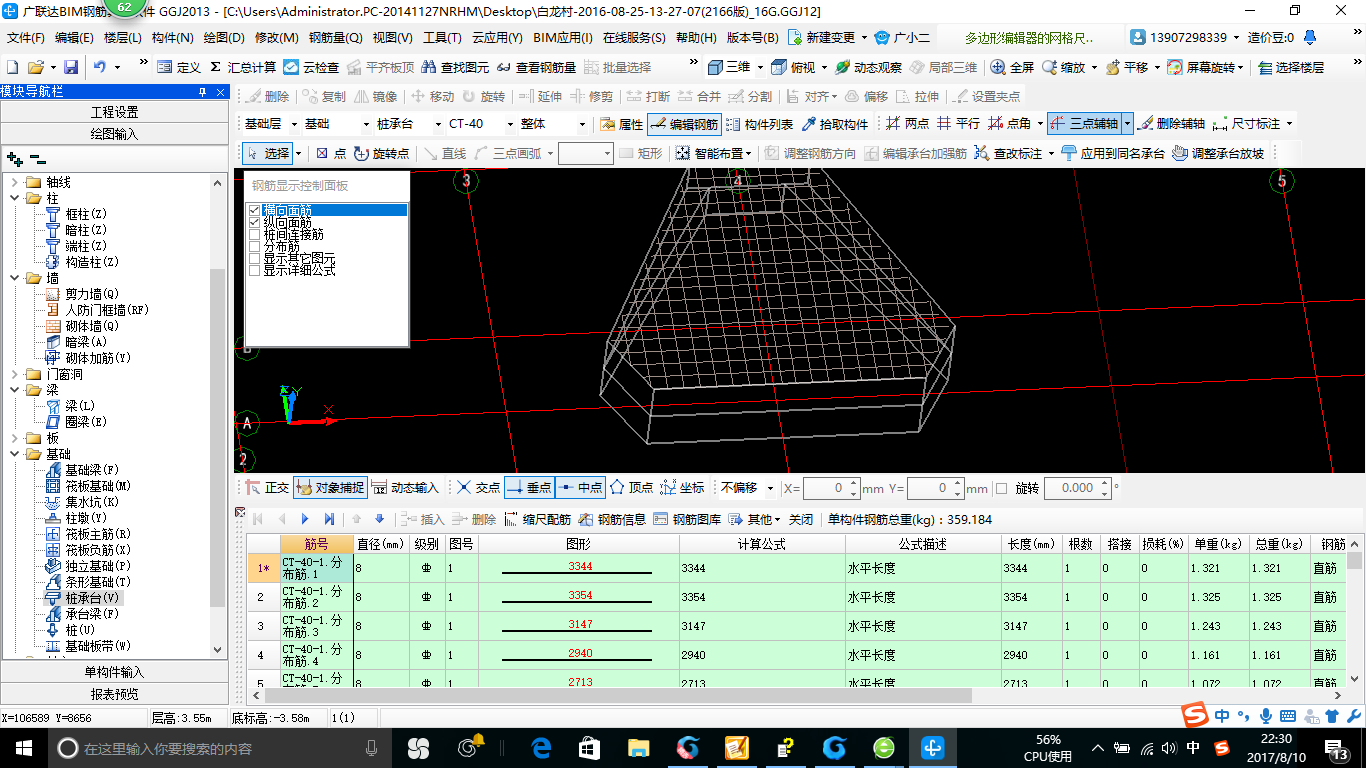Collapse the 柱 tree node
Image resolution: width=1366 pixels, height=768 pixels.
[15, 198]
